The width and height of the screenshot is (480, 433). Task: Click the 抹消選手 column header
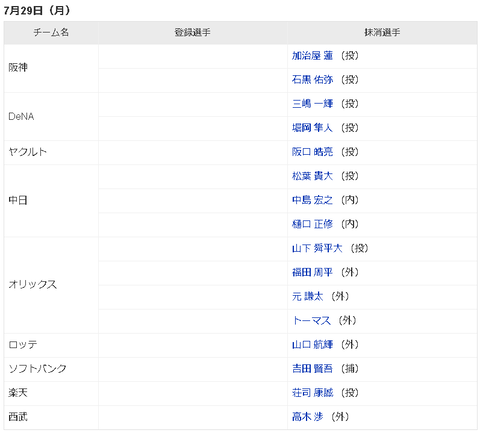382,32
